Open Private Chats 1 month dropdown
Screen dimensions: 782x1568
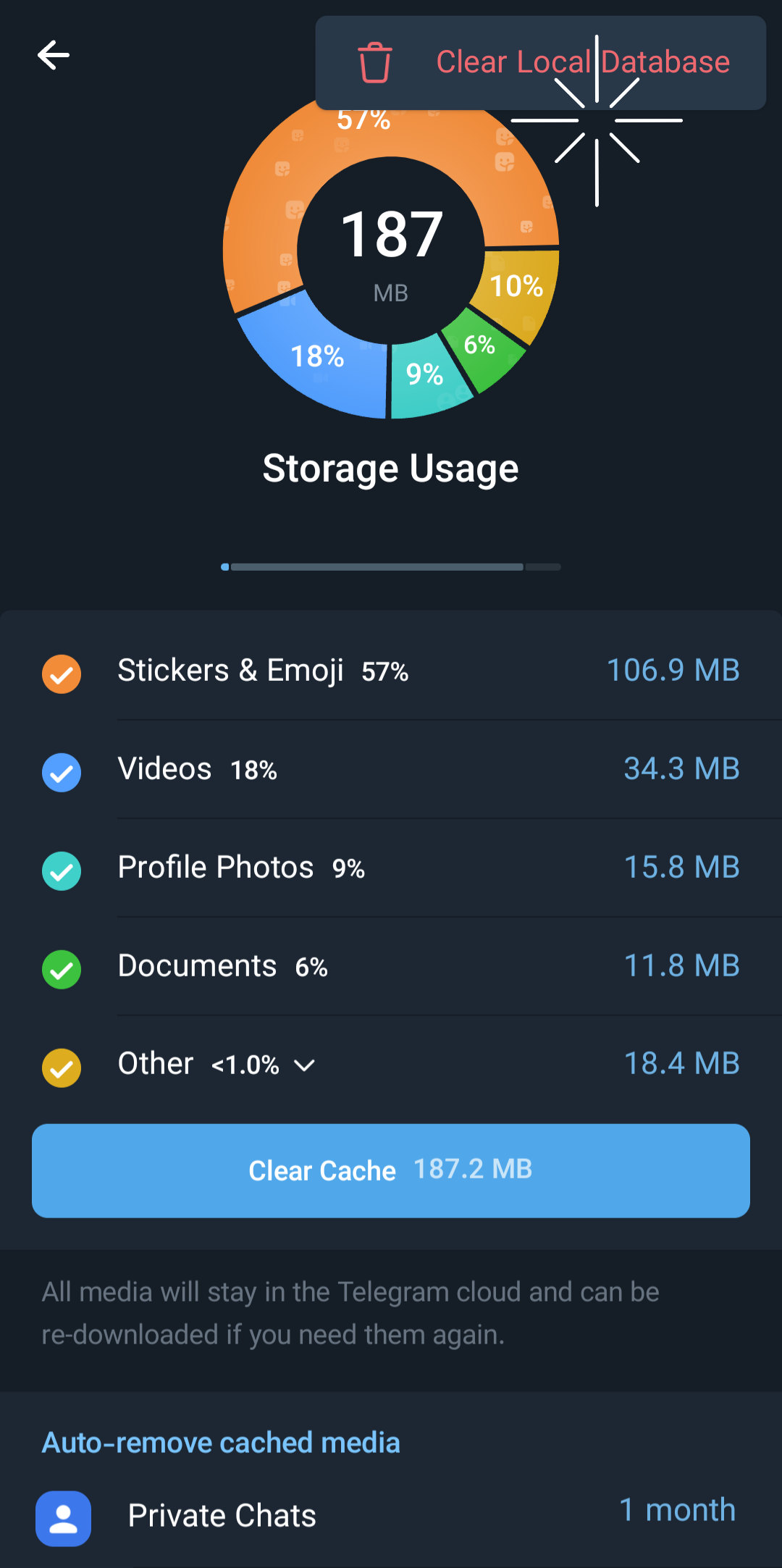tap(677, 1511)
